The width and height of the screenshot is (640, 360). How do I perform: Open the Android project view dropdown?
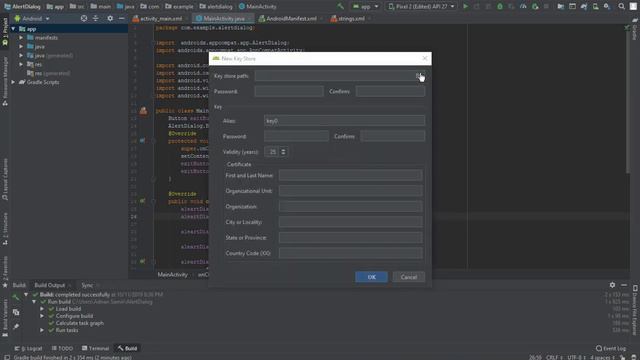(x=32, y=19)
